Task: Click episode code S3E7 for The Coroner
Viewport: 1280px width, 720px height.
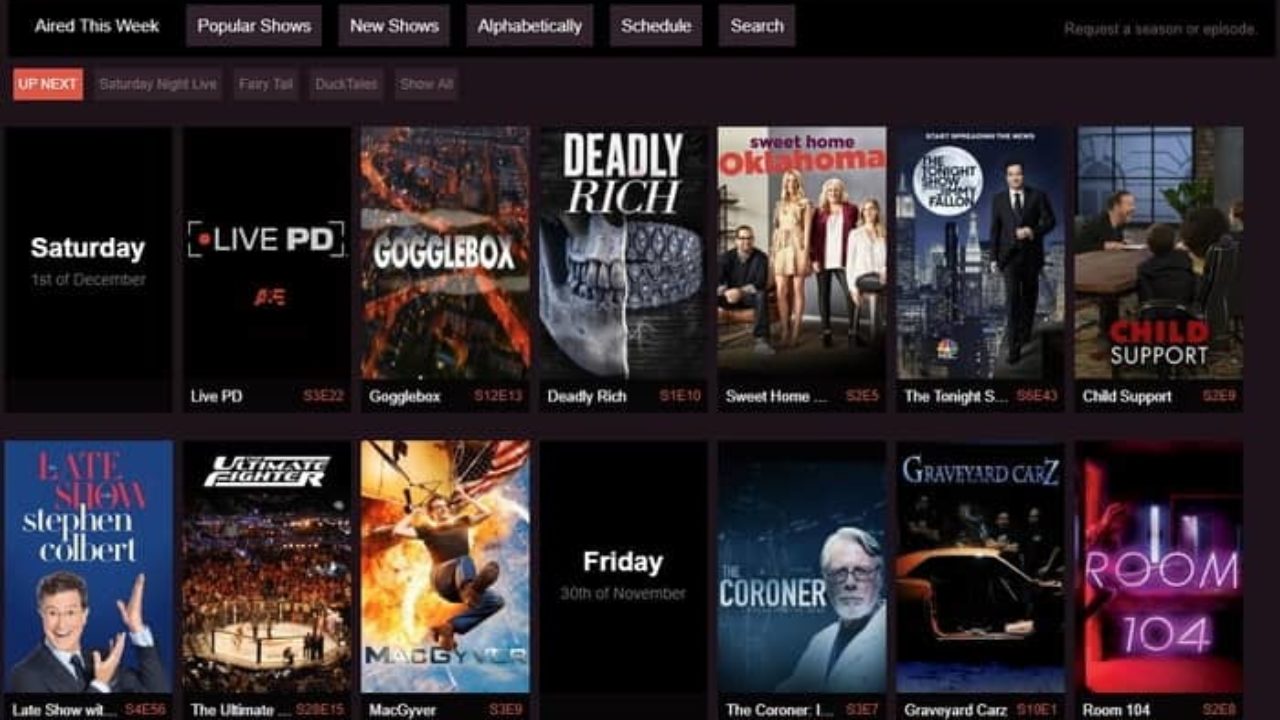Action: point(862,710)
